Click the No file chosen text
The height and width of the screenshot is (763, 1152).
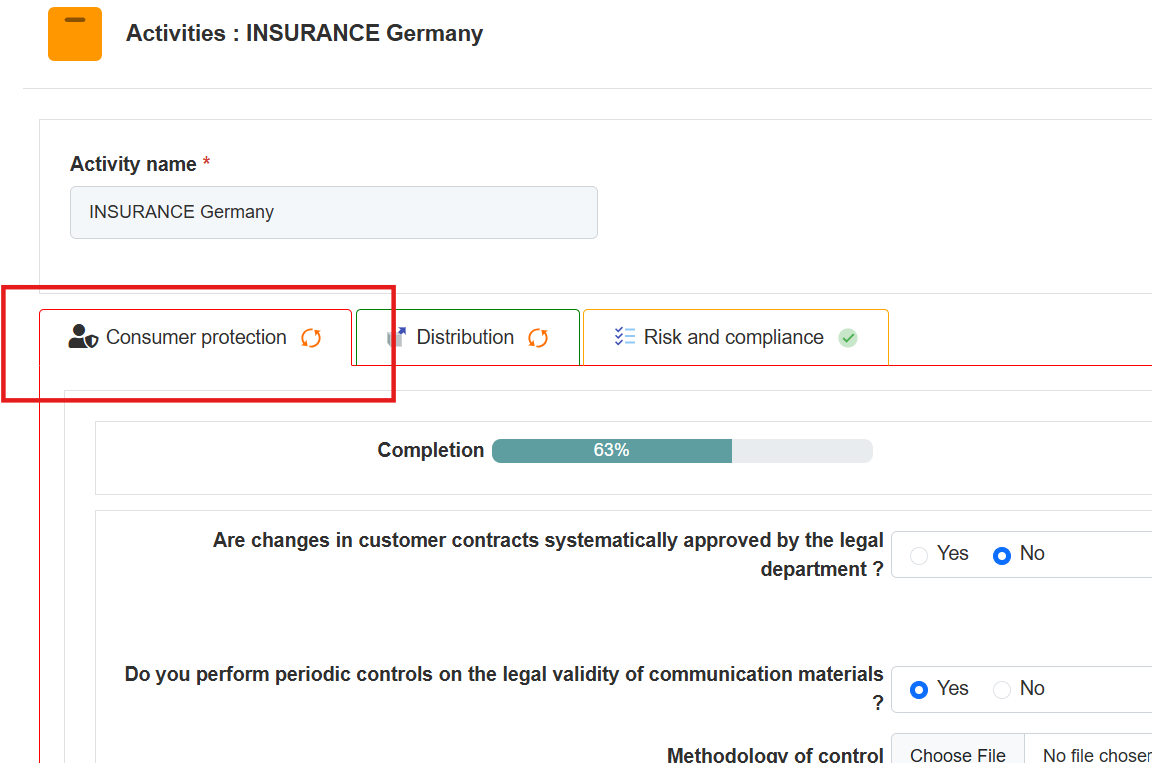(1095, 755)
